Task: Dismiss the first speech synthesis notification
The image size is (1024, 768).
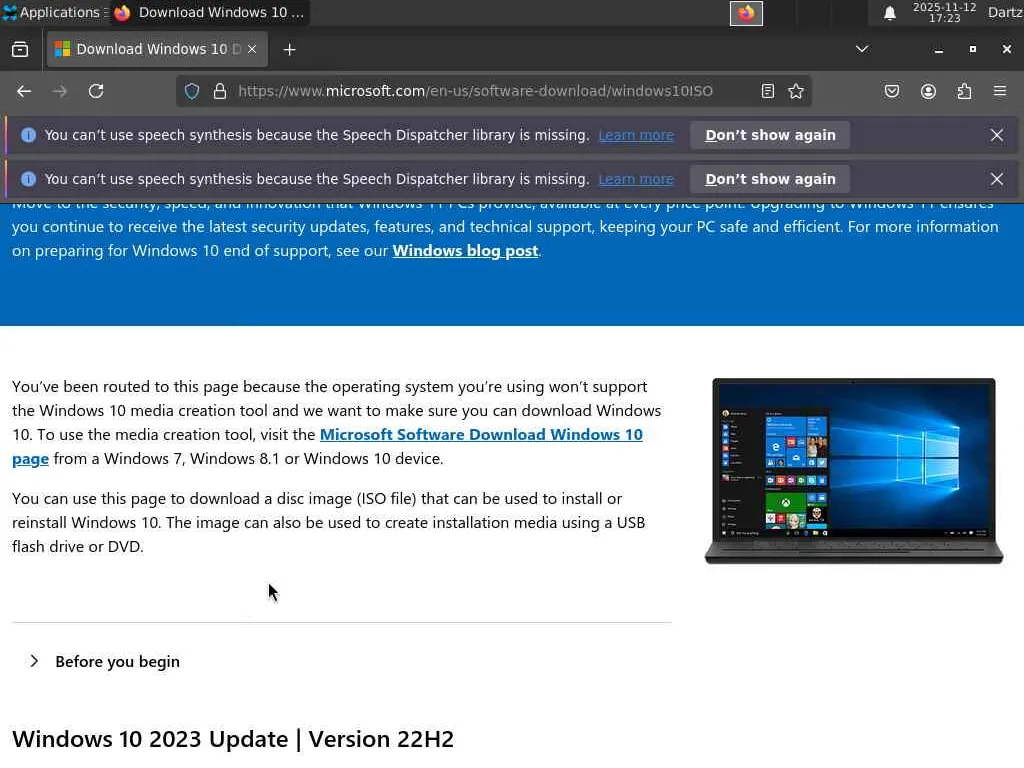Action: (997, 135)
